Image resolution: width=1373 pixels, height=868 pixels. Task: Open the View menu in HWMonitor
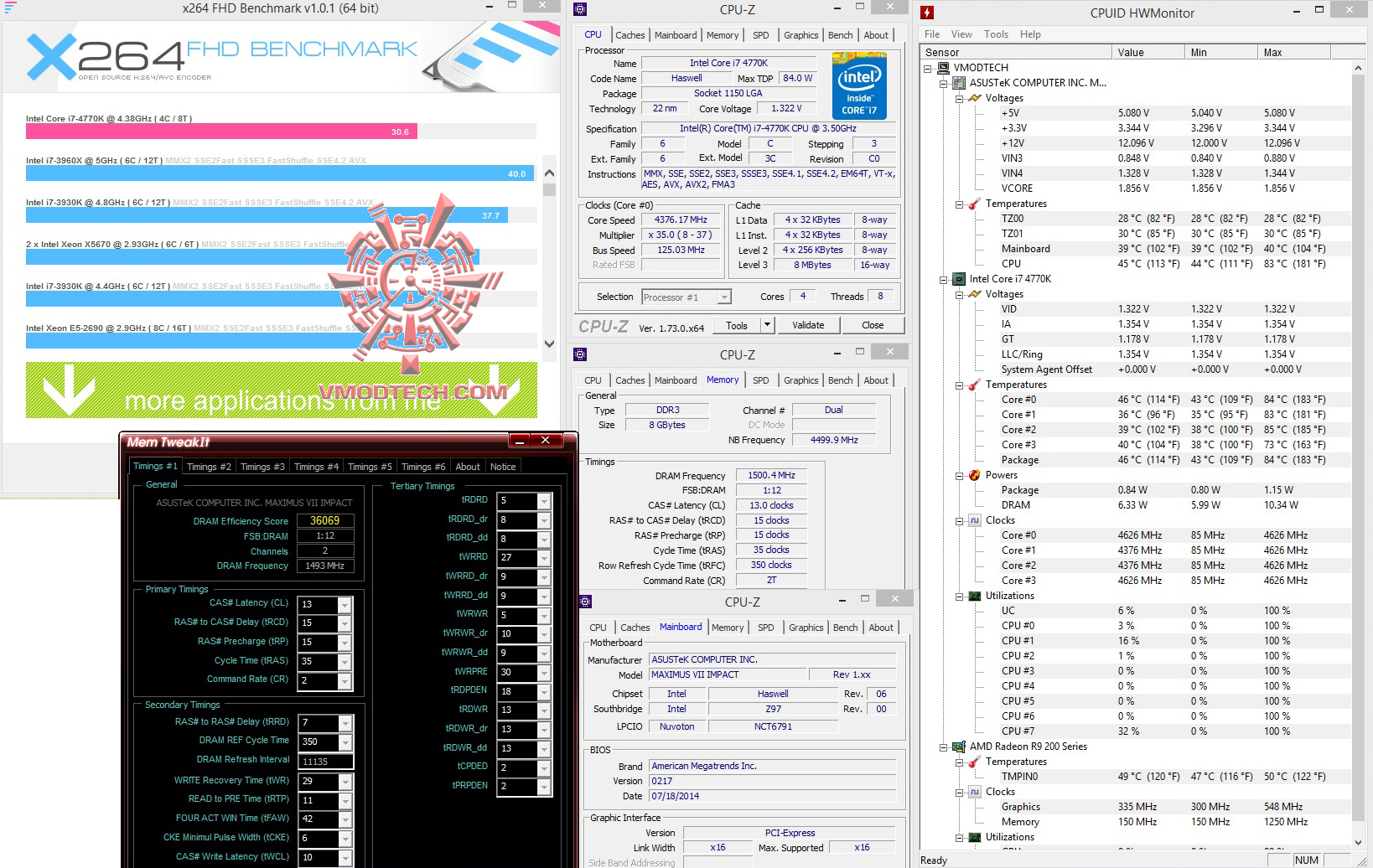tap(961, 34)
